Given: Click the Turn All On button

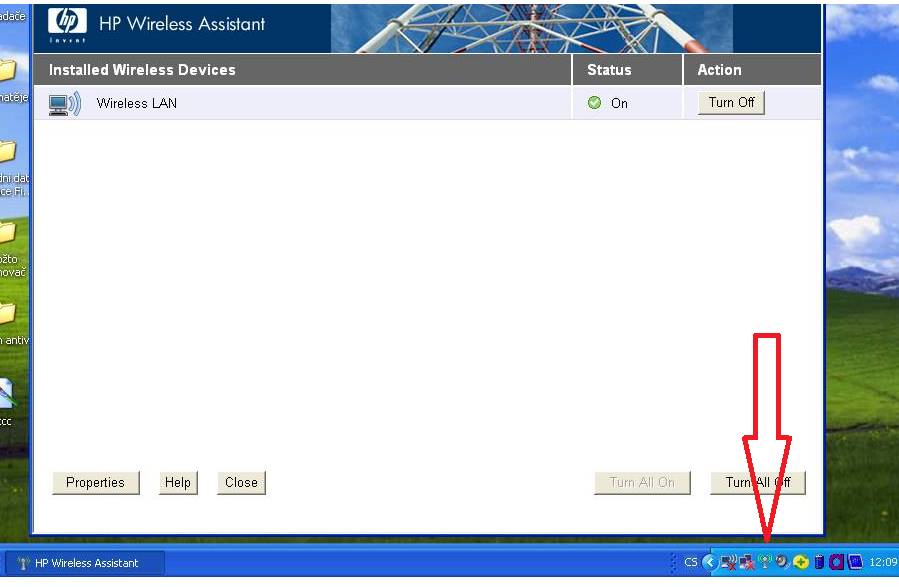Looking at the screenshot, I should pyautogui.click(x=642, y=483).
